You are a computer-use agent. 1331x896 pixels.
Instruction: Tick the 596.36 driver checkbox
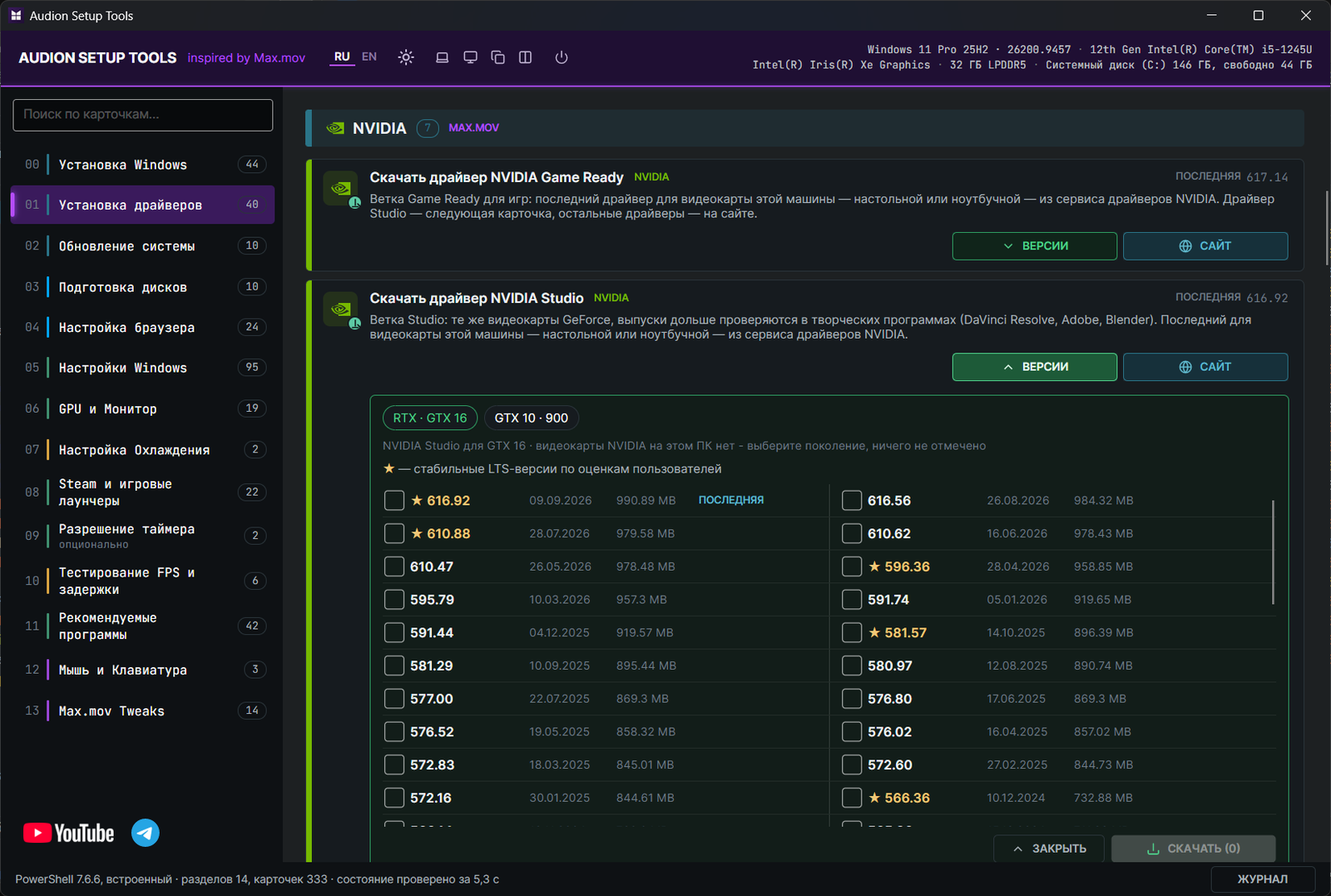click(x=852, y=567)
